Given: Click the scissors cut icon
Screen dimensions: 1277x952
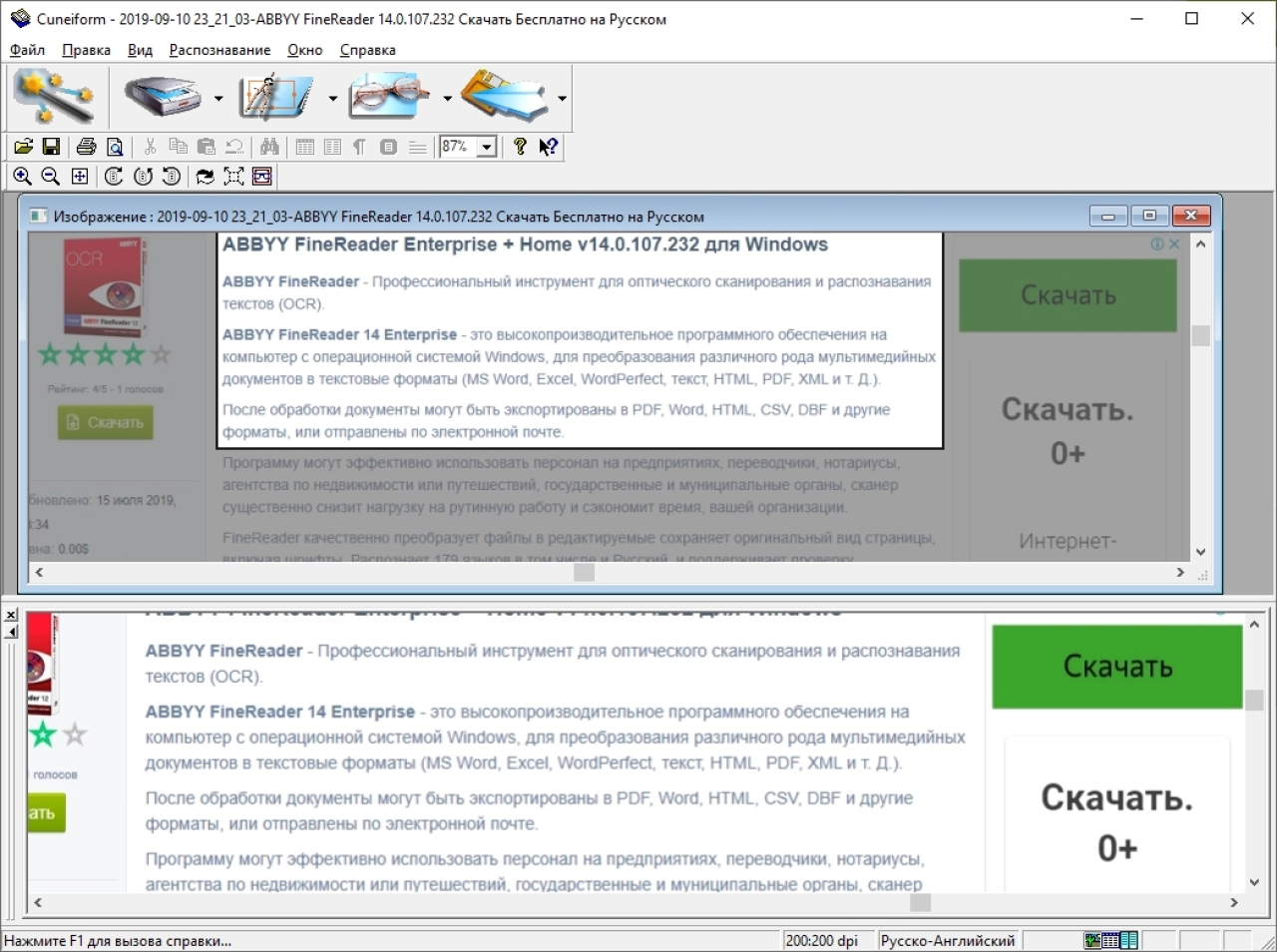Looking at the screenshot, I should pos(151,147).
